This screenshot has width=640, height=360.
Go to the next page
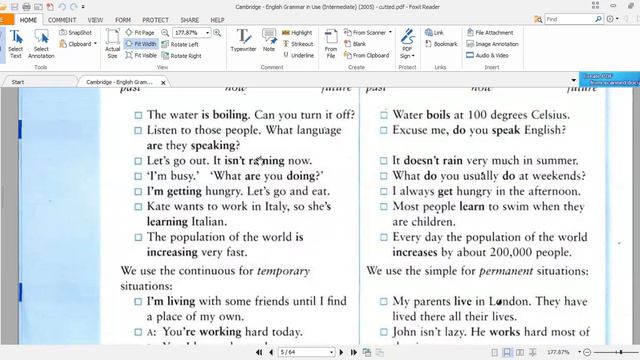point(341,352)
